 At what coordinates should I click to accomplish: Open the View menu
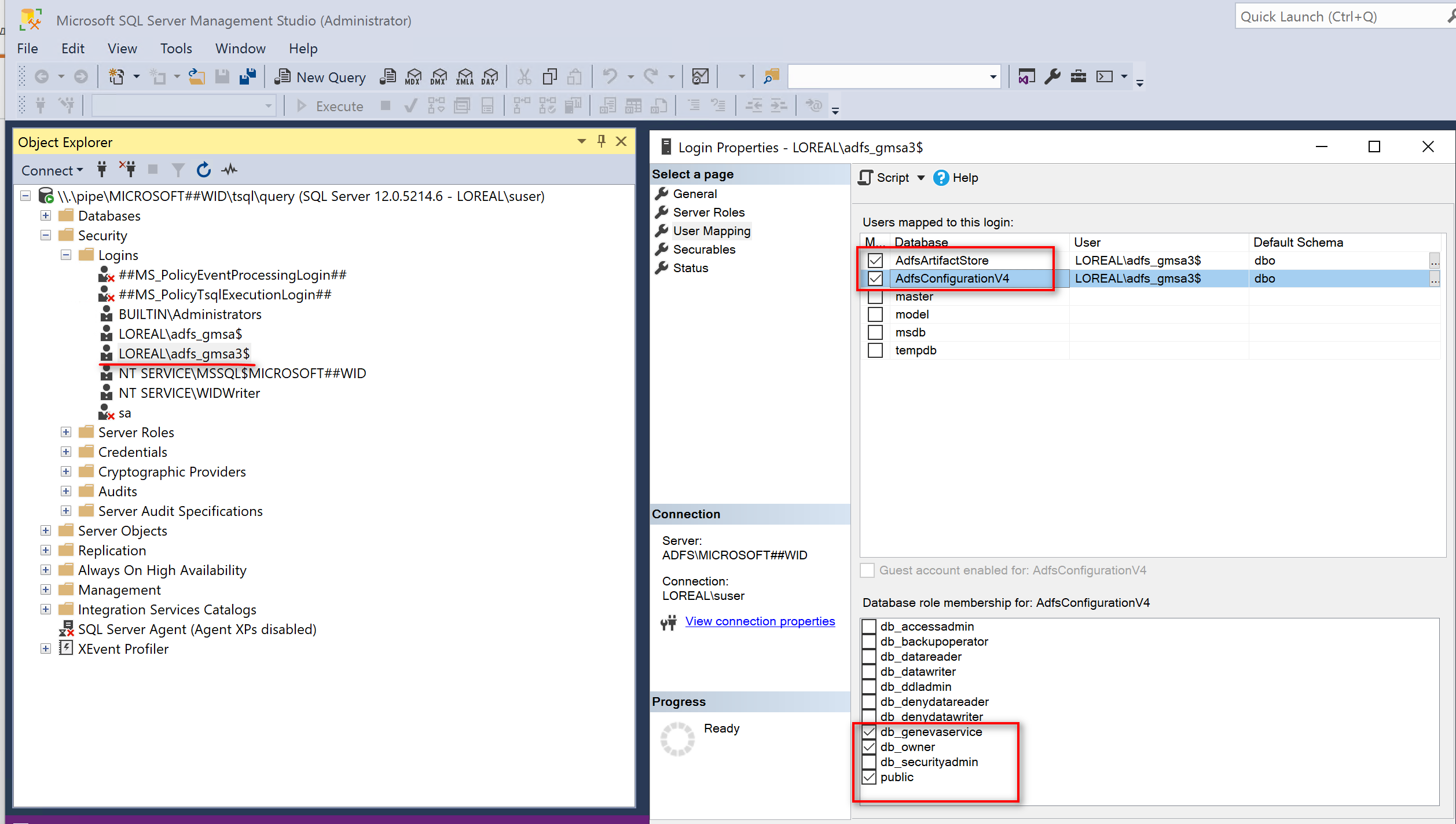click(122, 48)
